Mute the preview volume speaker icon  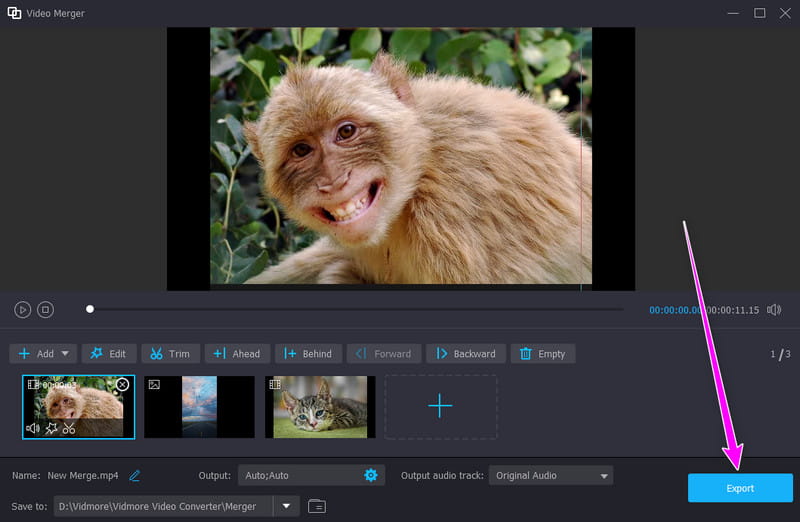pos(774,310)
